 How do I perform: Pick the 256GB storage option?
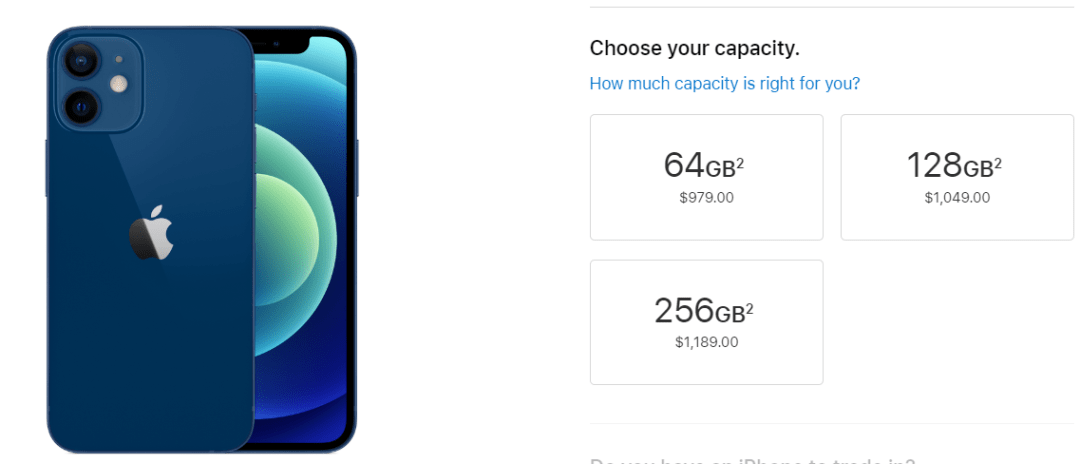click(x=706, y=322)
